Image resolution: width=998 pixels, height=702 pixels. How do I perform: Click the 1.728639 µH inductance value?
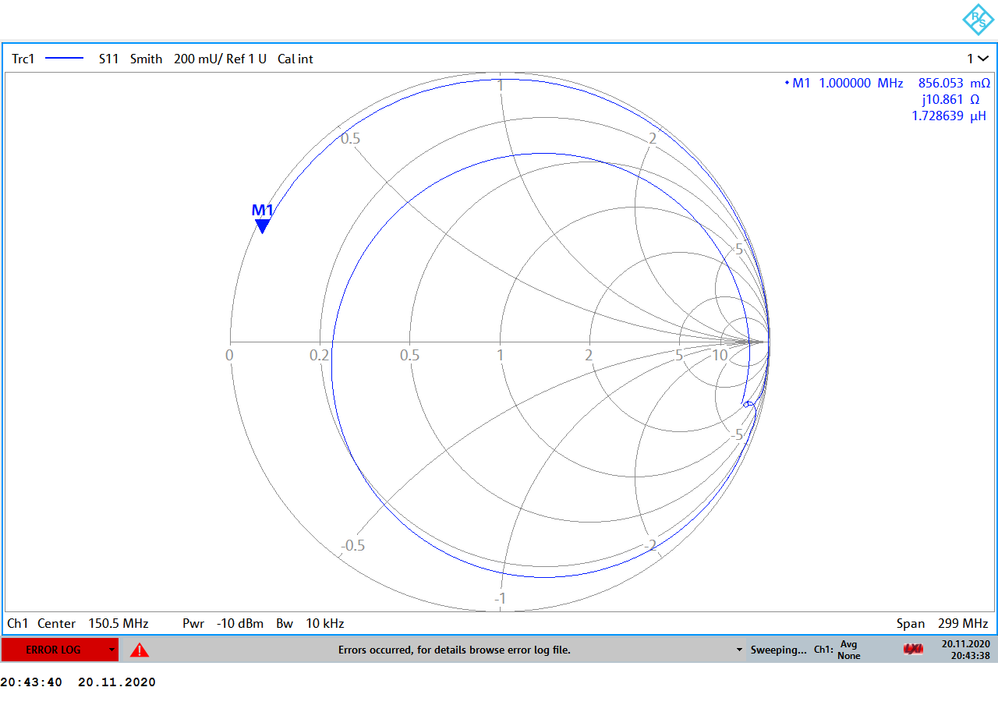(x=948, y=116)
